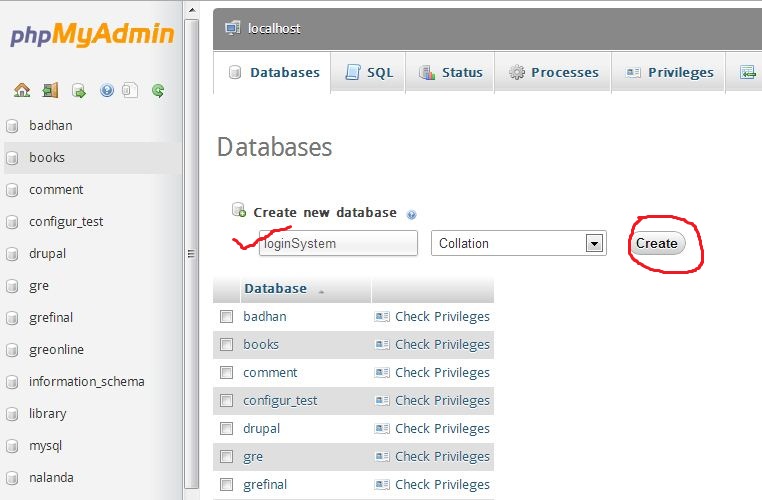
Task: Click Check Privileges icon for drupal
Action: [x=382, y=428]
